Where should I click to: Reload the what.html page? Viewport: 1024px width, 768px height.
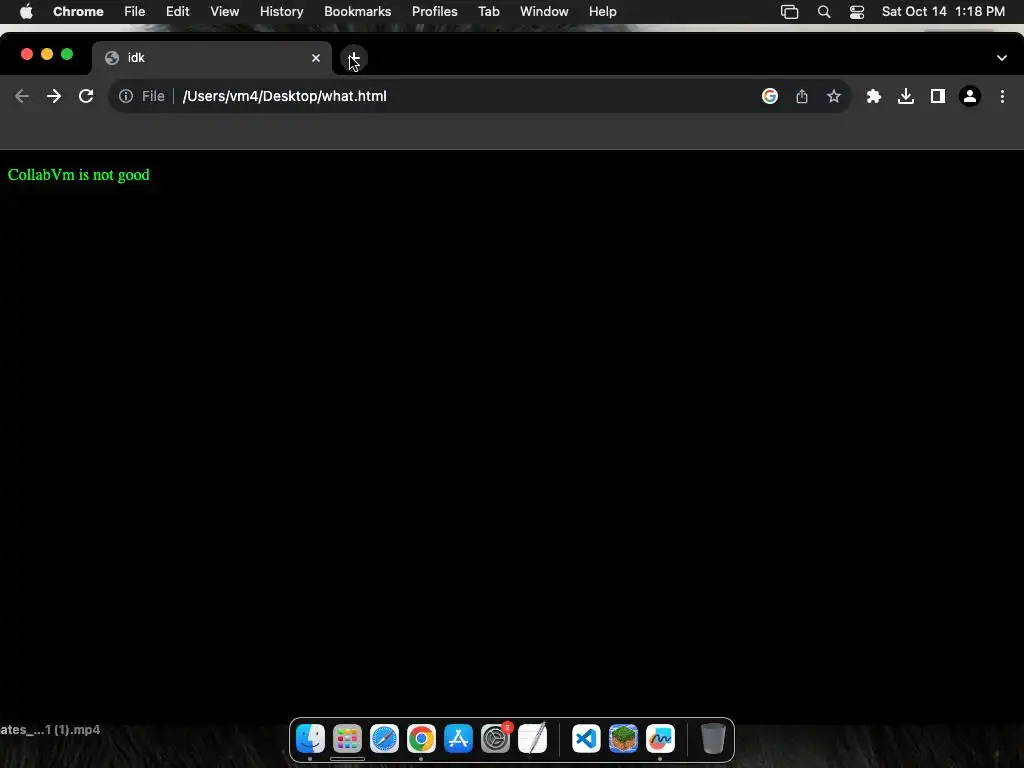tap(86, 96)
